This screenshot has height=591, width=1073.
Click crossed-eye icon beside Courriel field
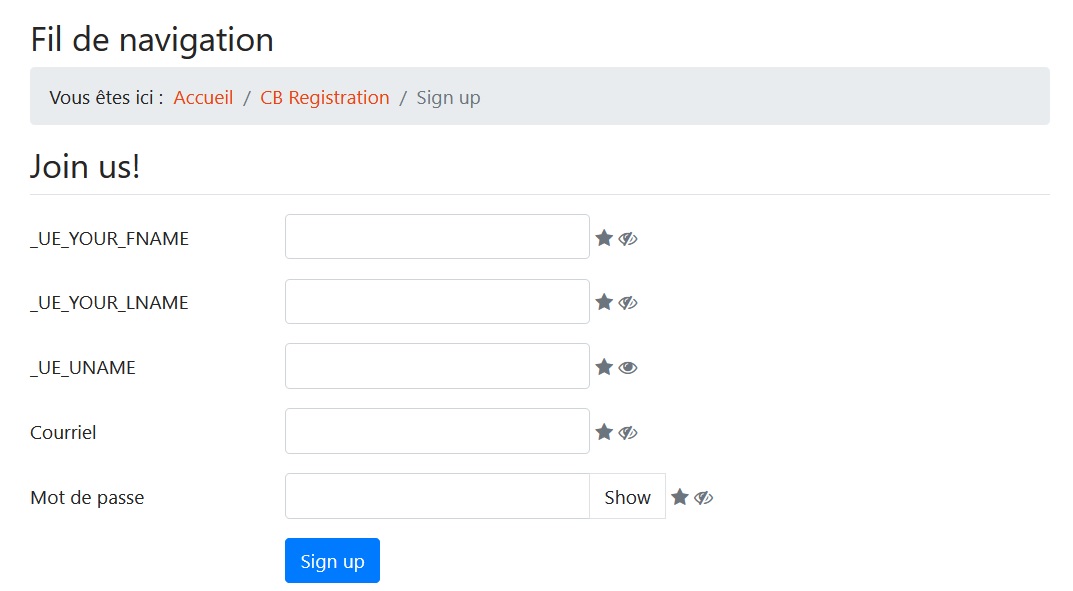pyautogui.click(x=628, y=433)
